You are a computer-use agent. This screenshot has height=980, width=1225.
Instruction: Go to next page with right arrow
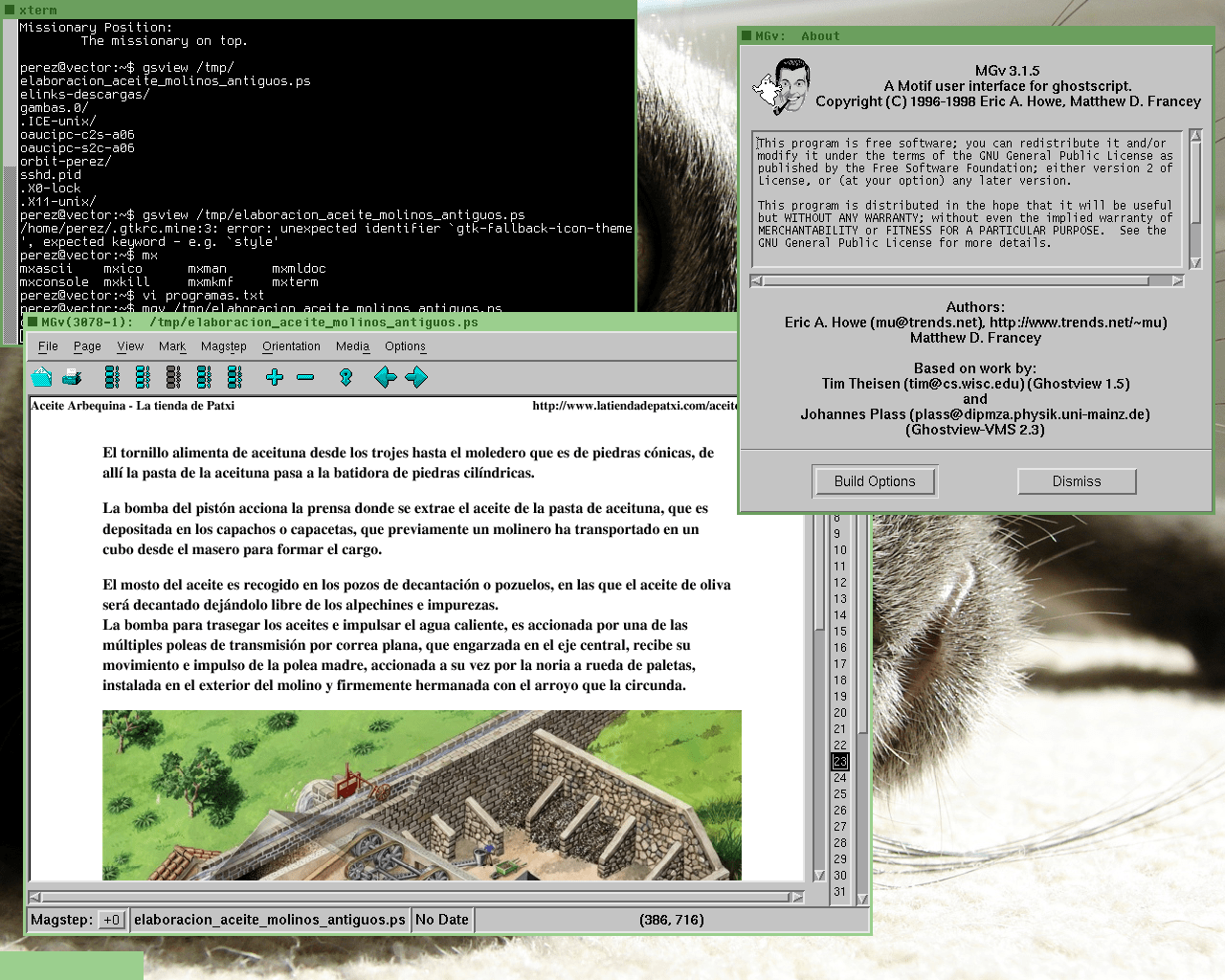coord(416,377)
